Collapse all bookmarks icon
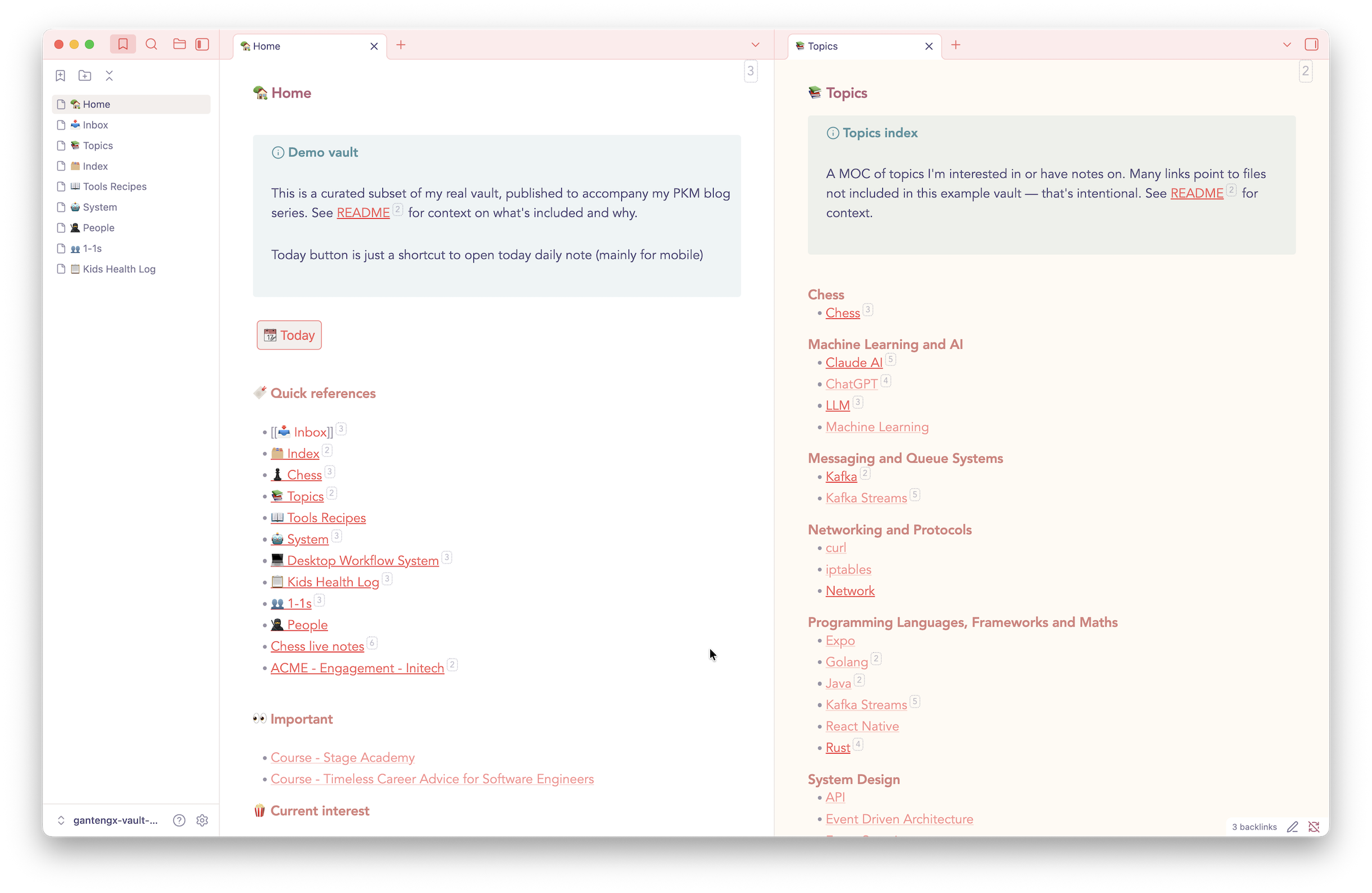Screen dimensions: 1372x893 [110, 75]
